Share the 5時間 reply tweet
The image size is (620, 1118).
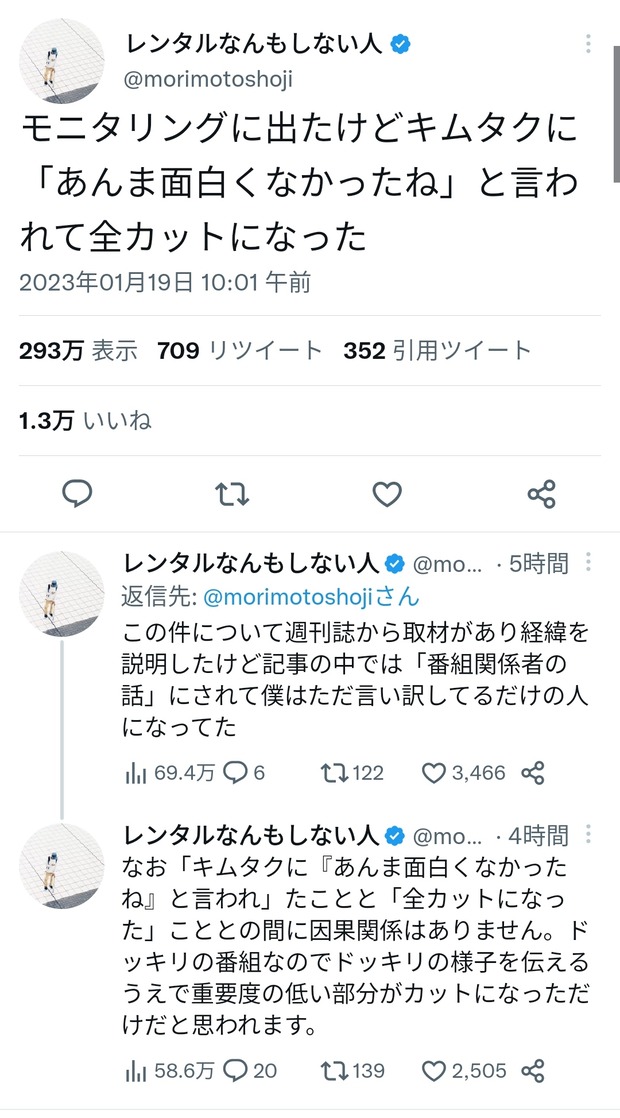pos(533,773)
